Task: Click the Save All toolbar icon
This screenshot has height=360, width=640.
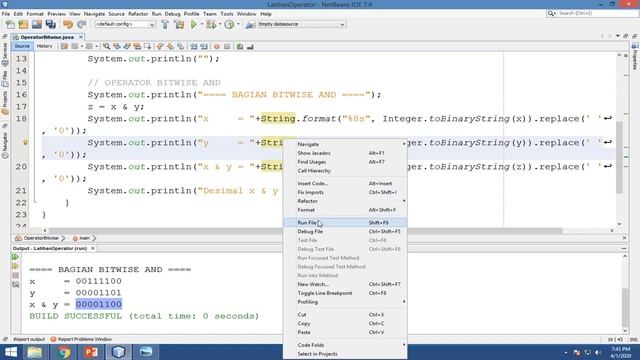Action: (x=51, y=24)
